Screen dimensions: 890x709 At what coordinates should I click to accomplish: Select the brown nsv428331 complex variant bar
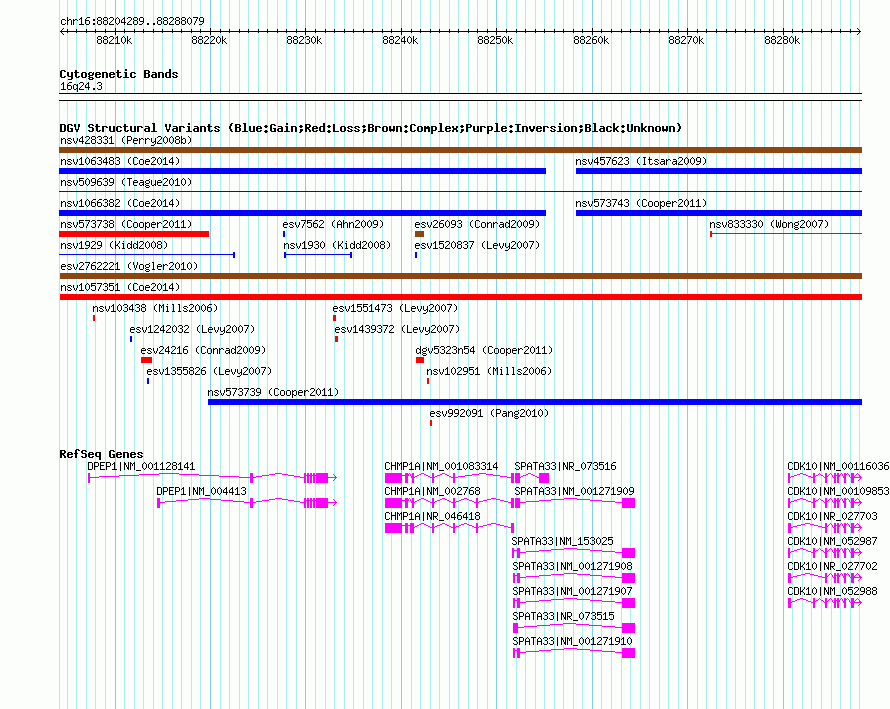click(x=460, y=150)
